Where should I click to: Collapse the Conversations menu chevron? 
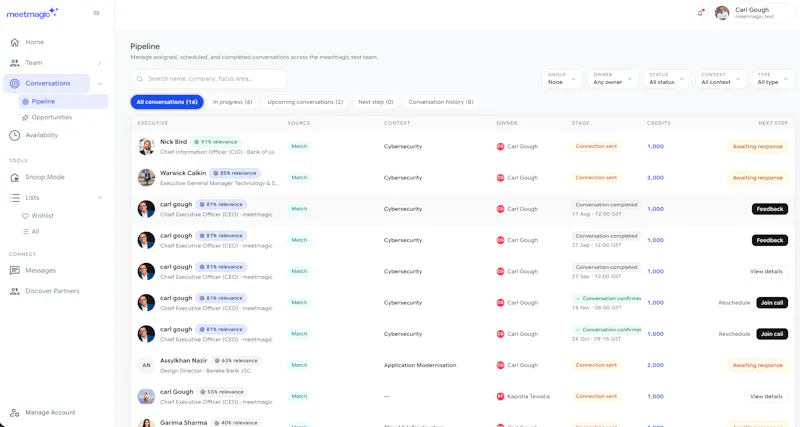[x=99, y=83]
